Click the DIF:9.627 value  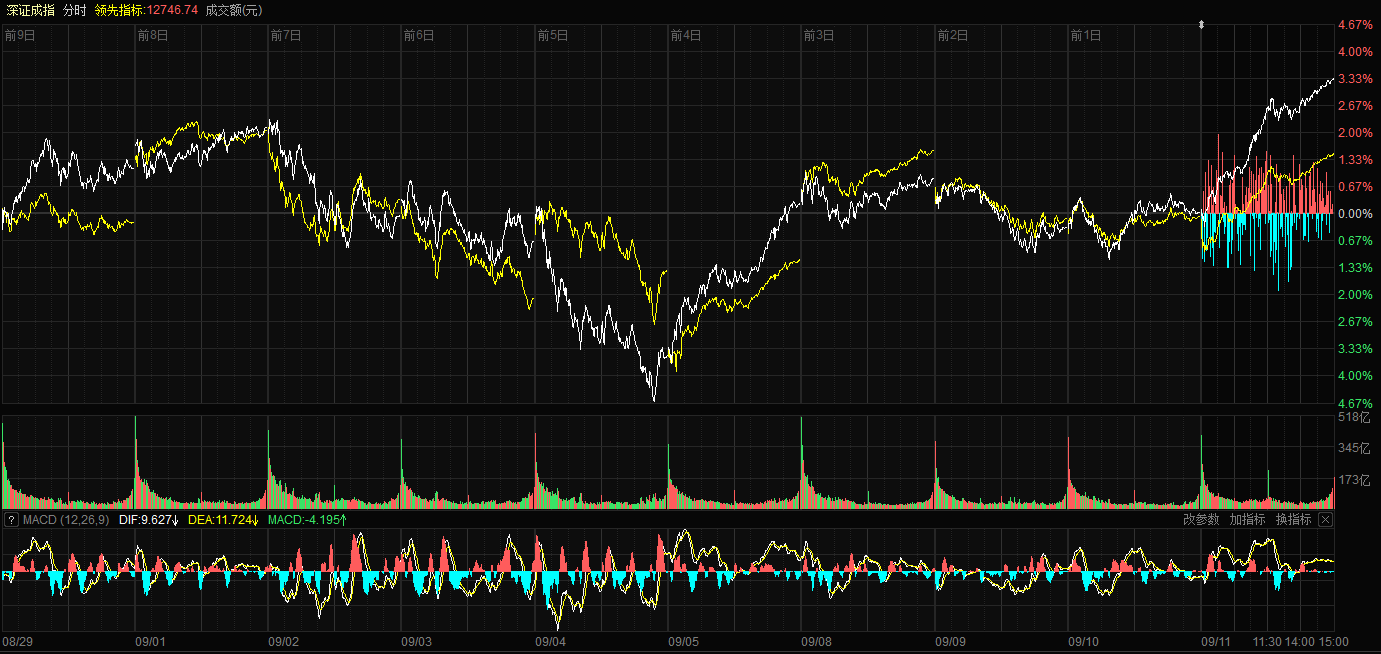(148, 520)
